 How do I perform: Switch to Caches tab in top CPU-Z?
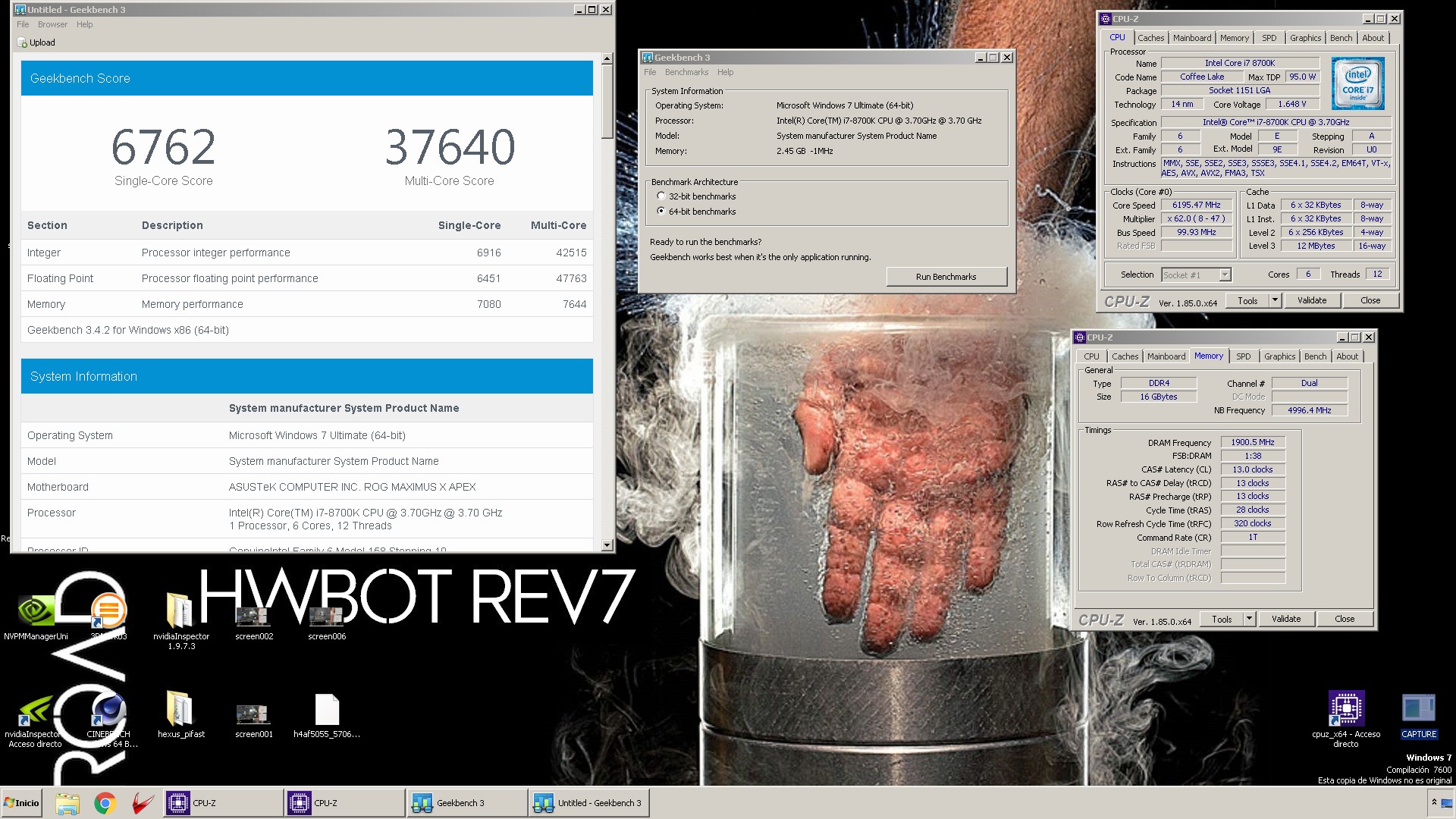pyautogui.click(x=1150, y=38)
